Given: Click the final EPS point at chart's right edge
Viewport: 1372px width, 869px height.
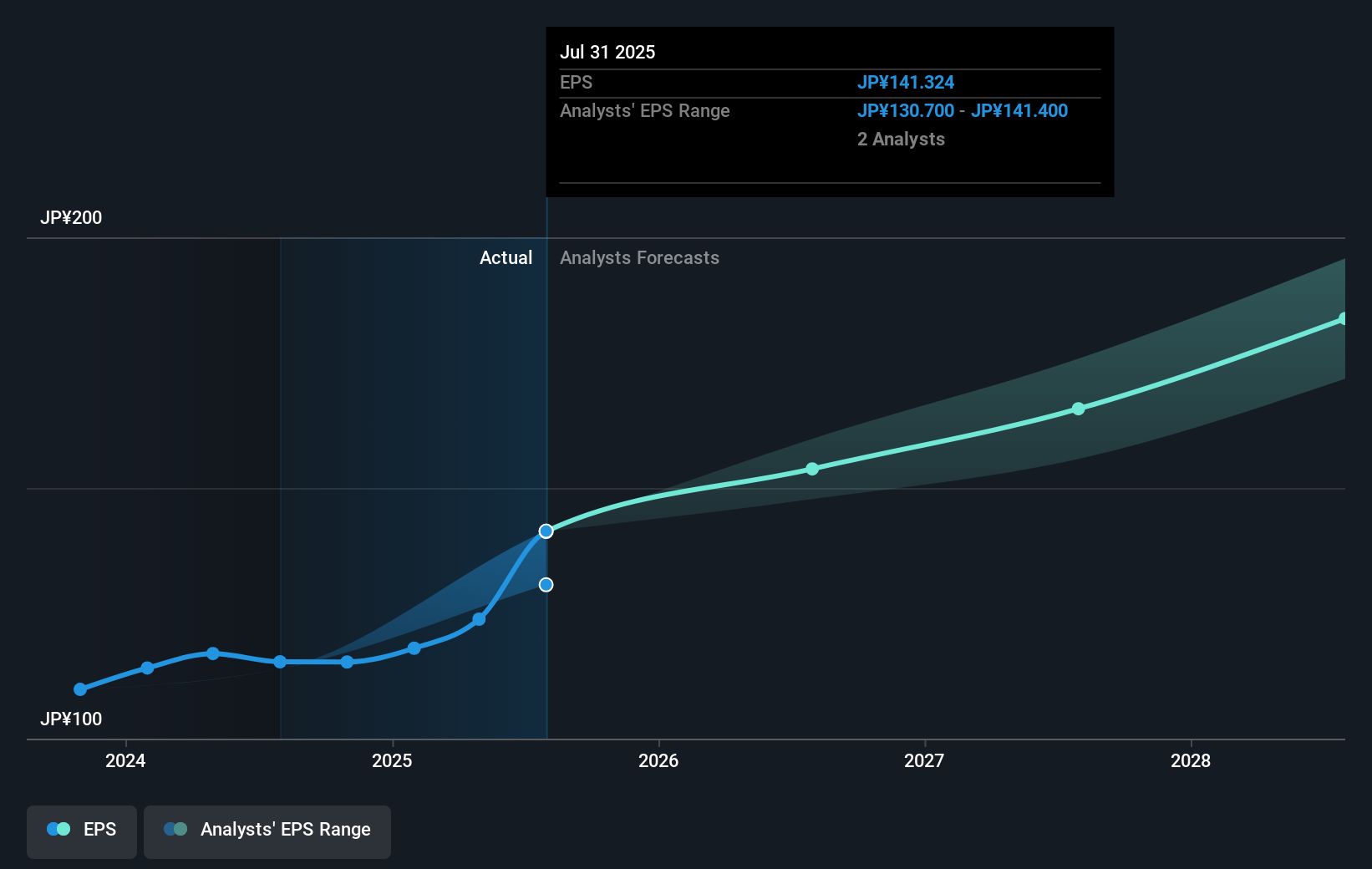Looking at the screenshot, I should point(1344,318).
